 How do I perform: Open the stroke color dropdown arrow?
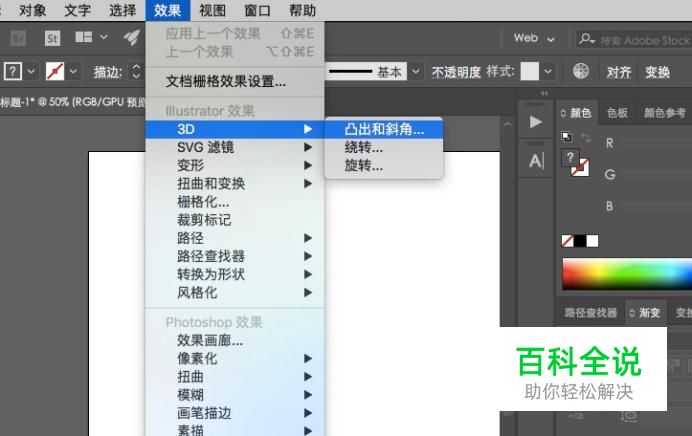coord(74,71)
